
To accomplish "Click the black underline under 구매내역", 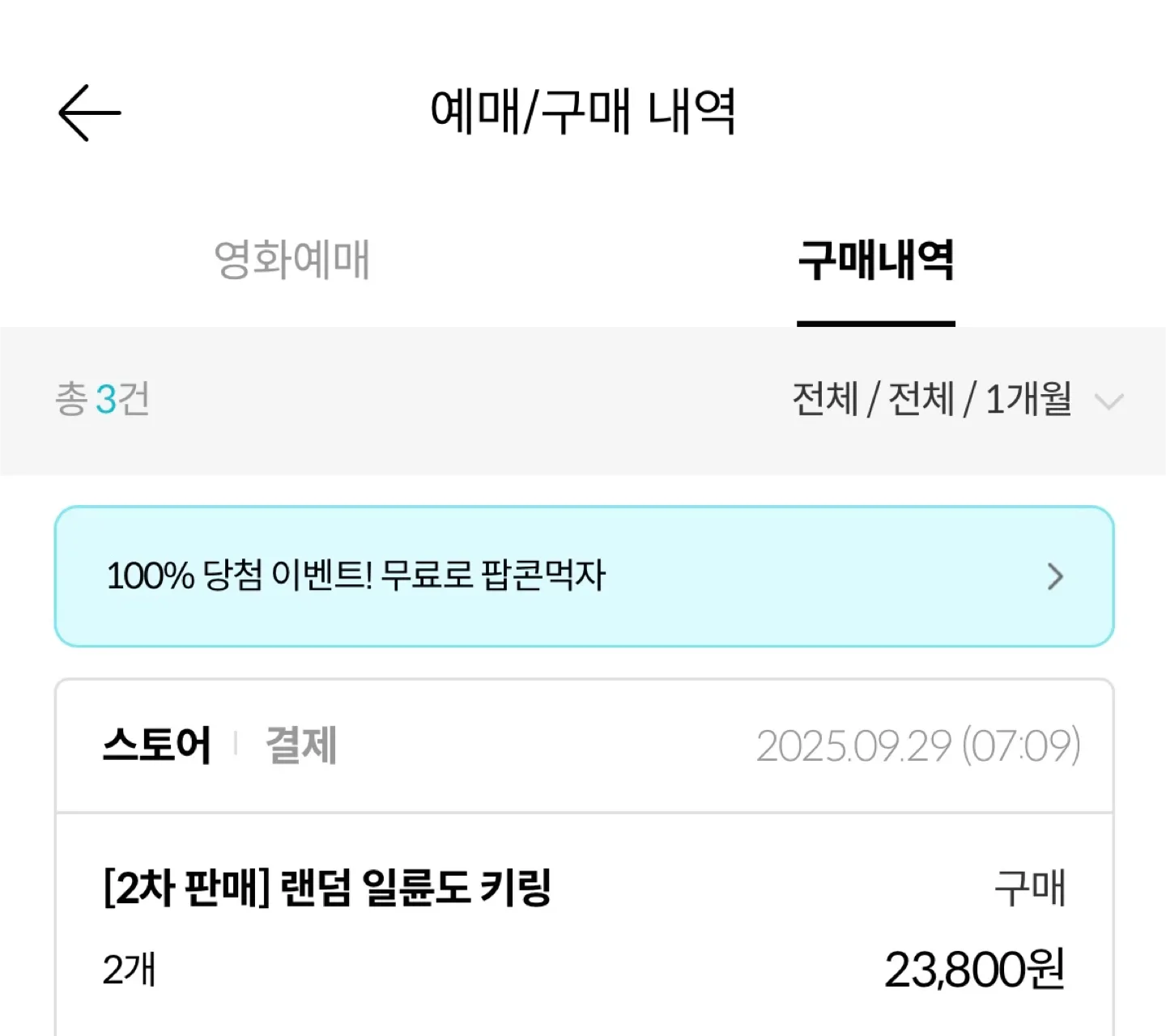I will [875, 324].
